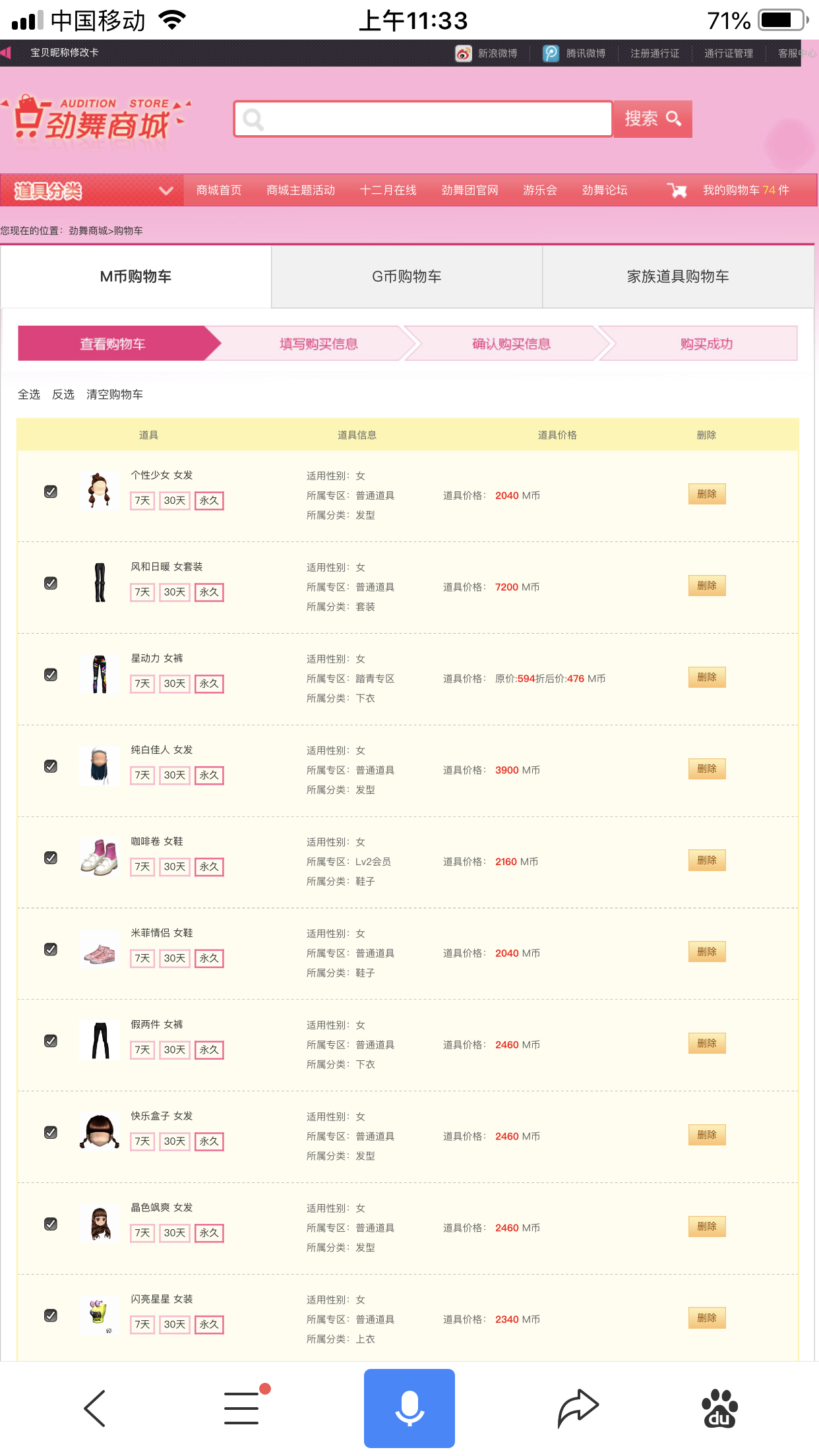Open the Baidu paw home icon
The width and height of the screenshot is (819, 1456).
[x=719, y=1408]
